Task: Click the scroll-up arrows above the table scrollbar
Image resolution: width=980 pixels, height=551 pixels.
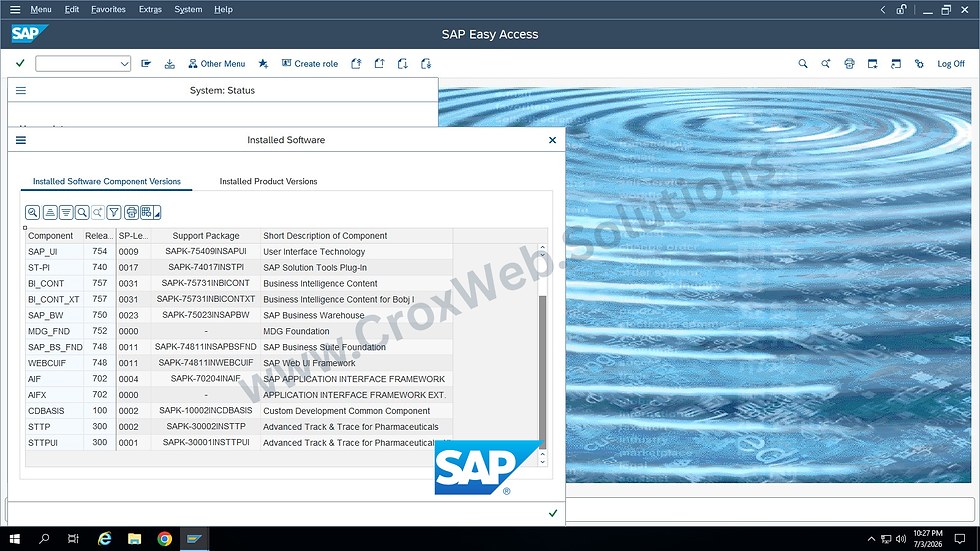Action: [542, 252]
